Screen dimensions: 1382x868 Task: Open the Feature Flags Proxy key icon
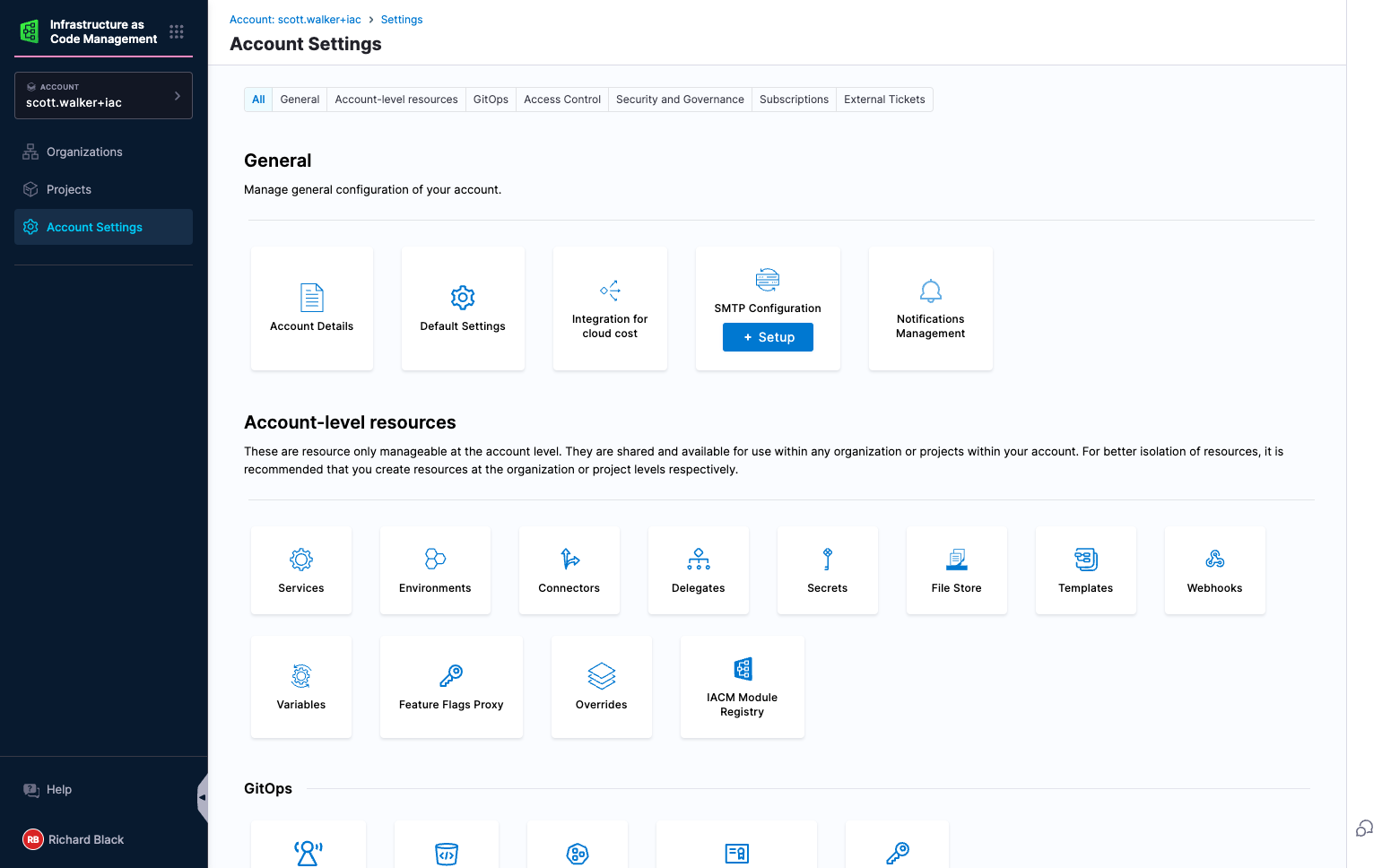point(451,676)
